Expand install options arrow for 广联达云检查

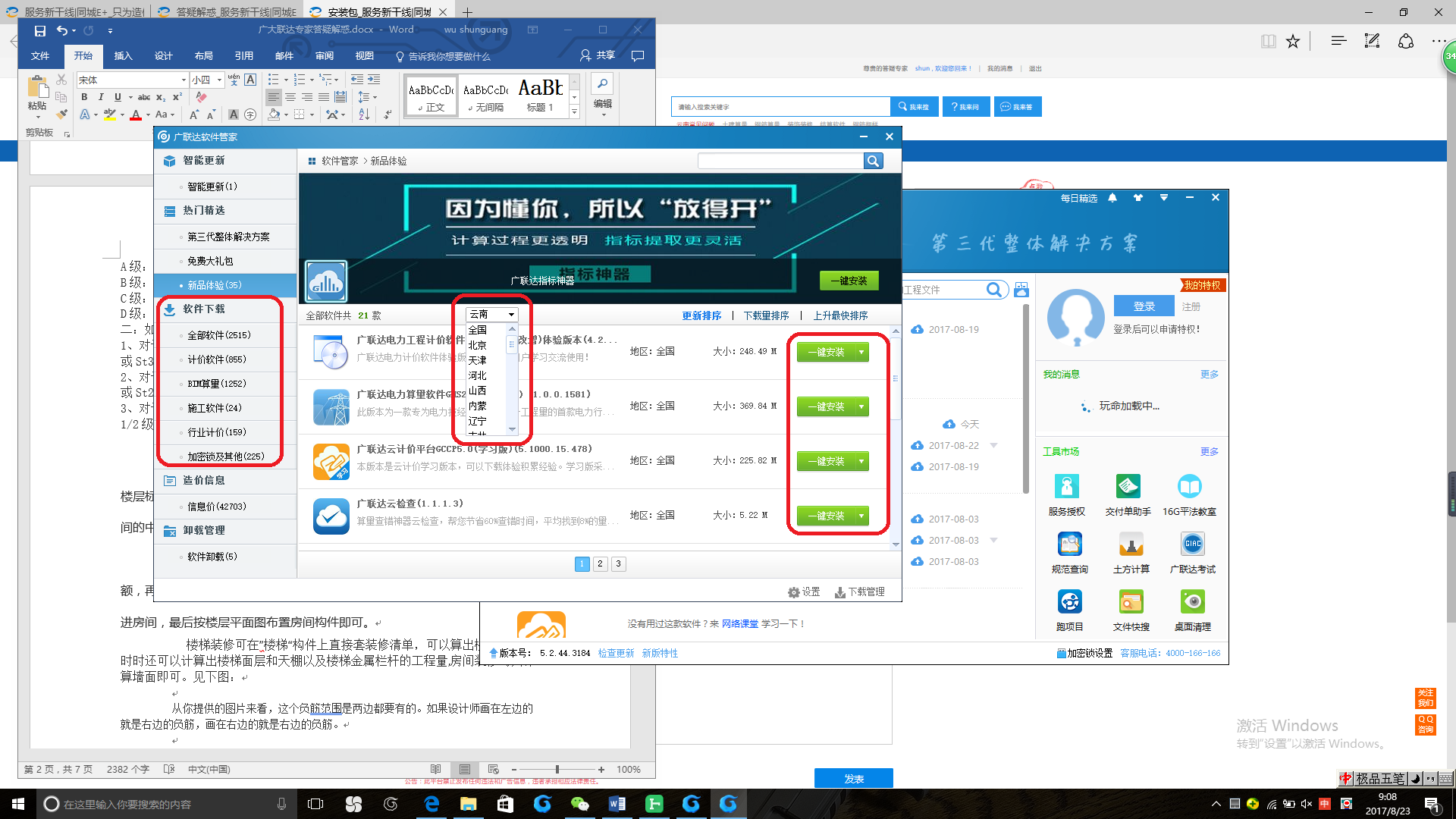861,516
